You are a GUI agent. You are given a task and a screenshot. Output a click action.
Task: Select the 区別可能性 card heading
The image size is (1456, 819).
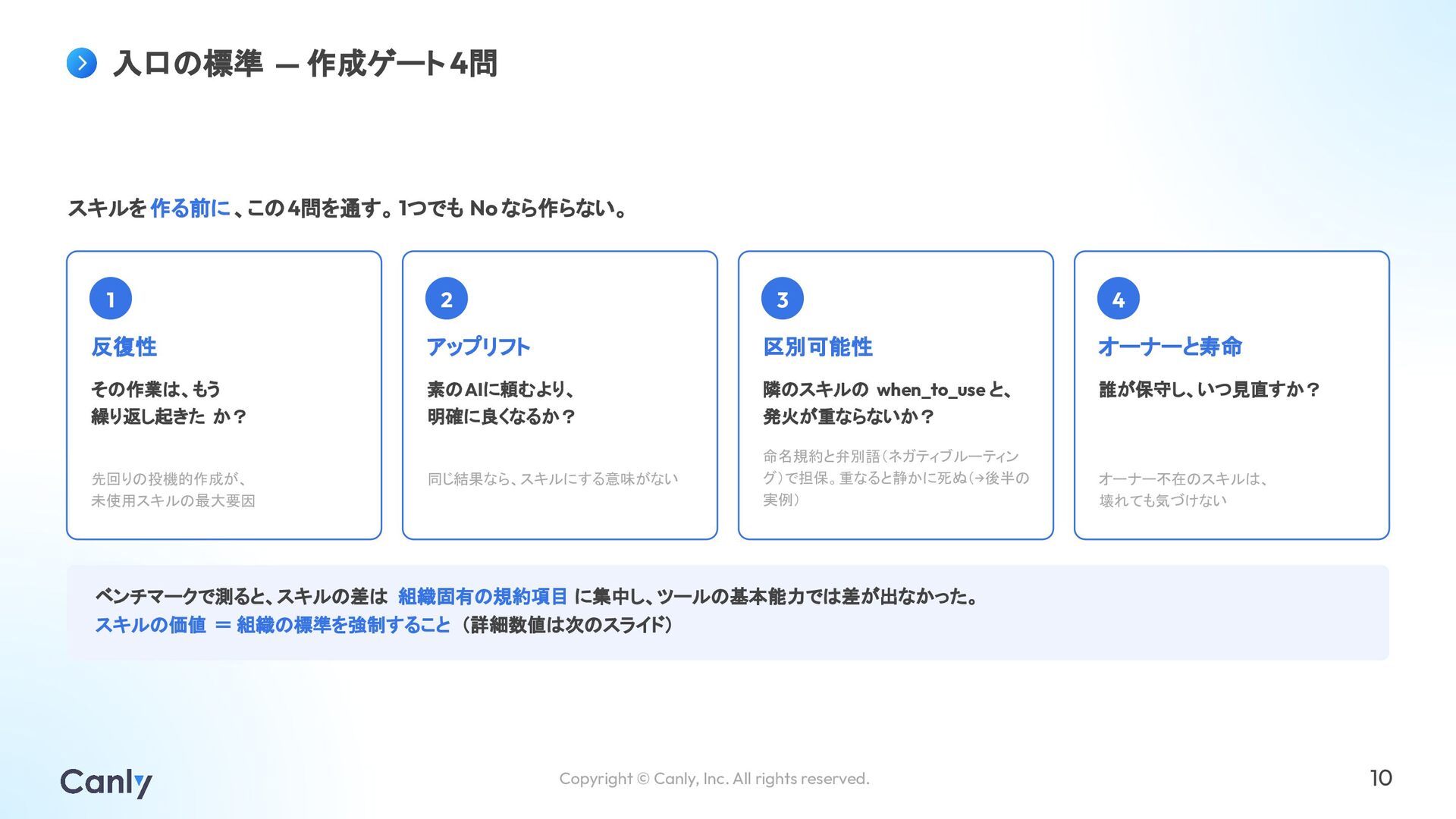coord(817,347)
